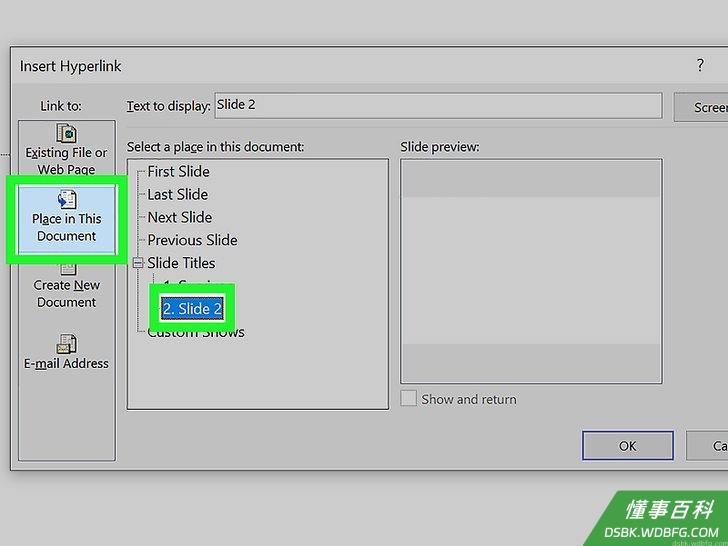
Task: Select the E-mail Address link type icon
Action: pyautogui.click(x=67, y=344)
